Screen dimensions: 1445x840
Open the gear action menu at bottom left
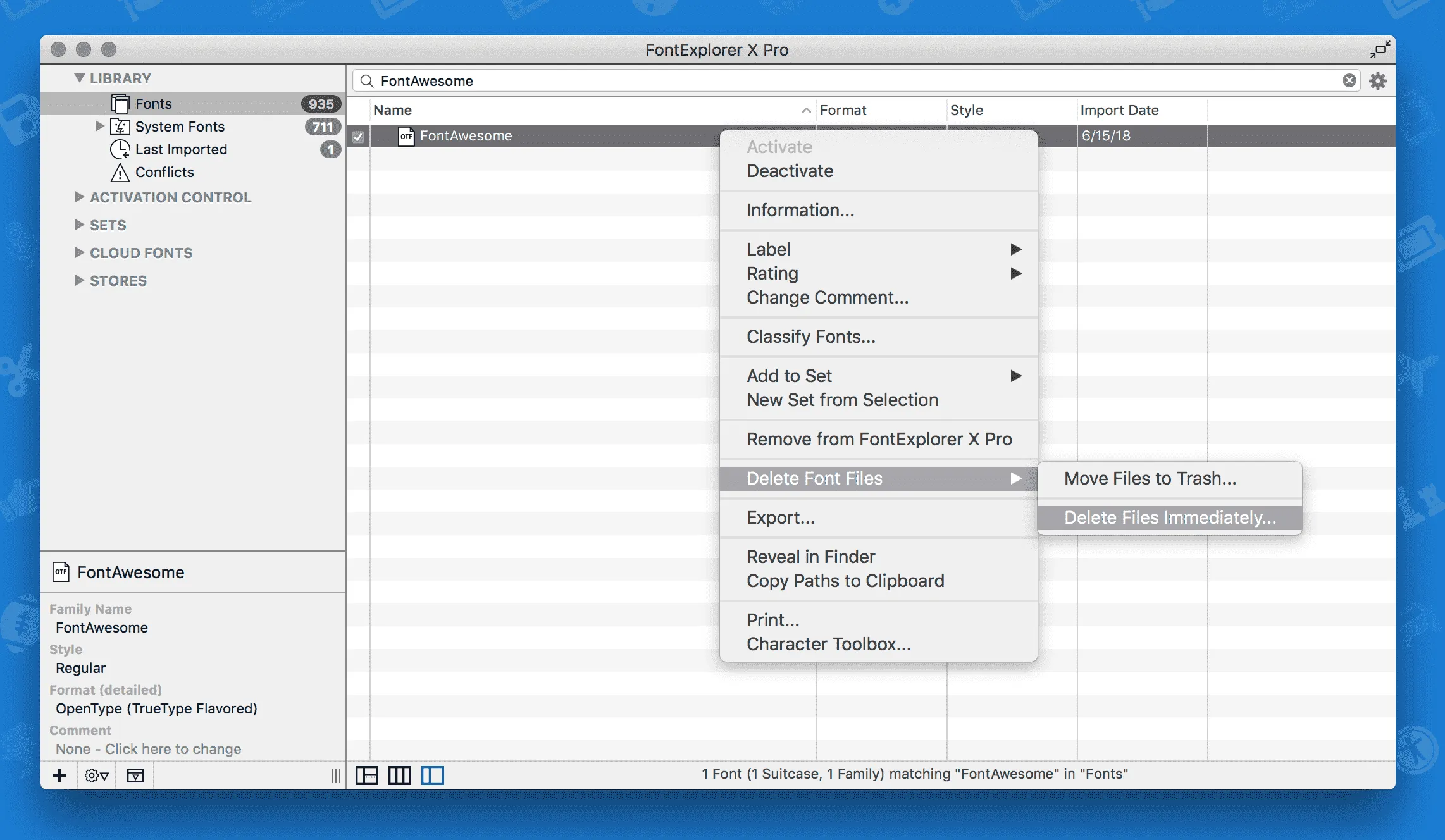pos(96,775)
